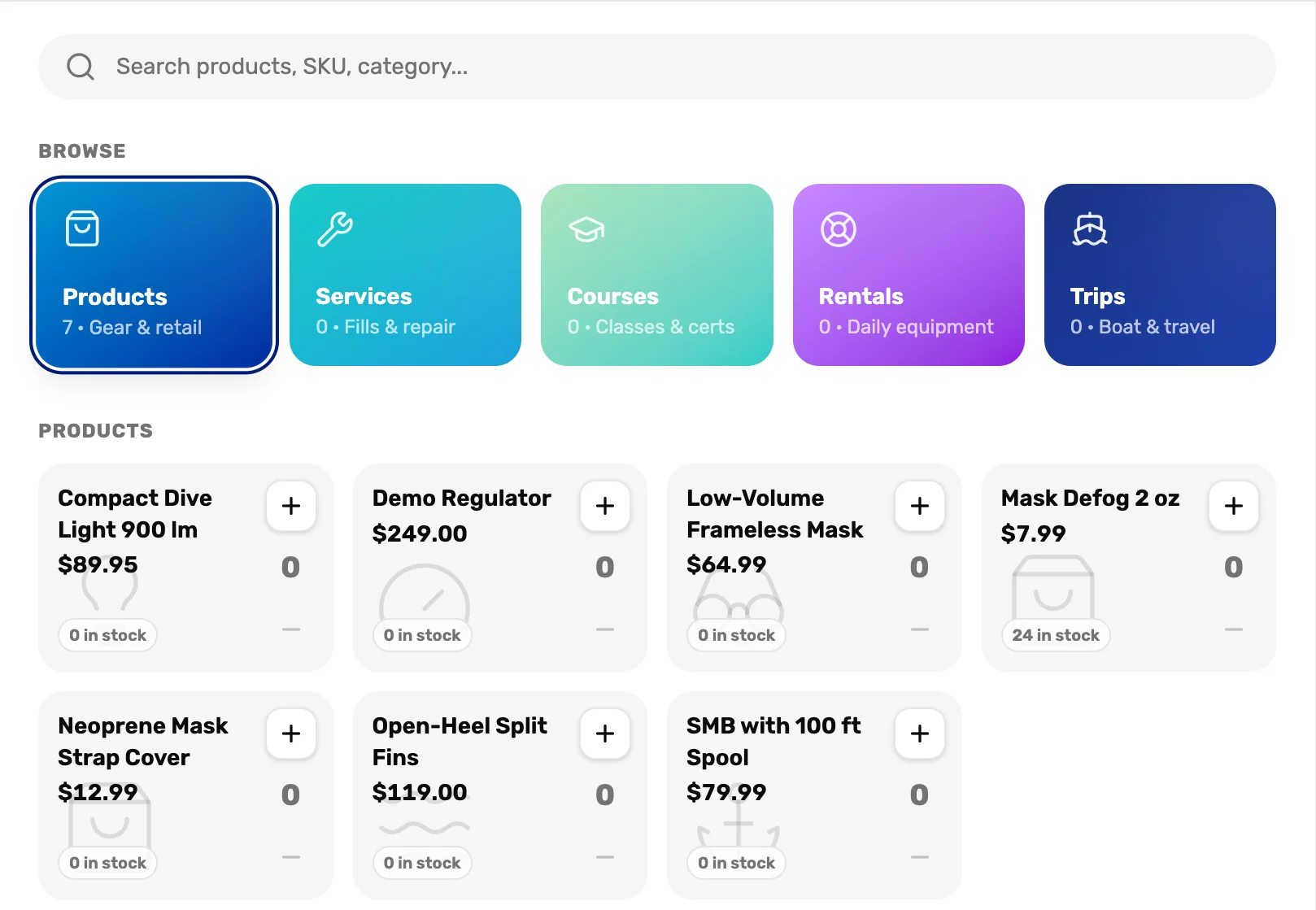Decrease Demo Regulator quantity with minus
The image size is (1316, 910).
click(605, 629)
